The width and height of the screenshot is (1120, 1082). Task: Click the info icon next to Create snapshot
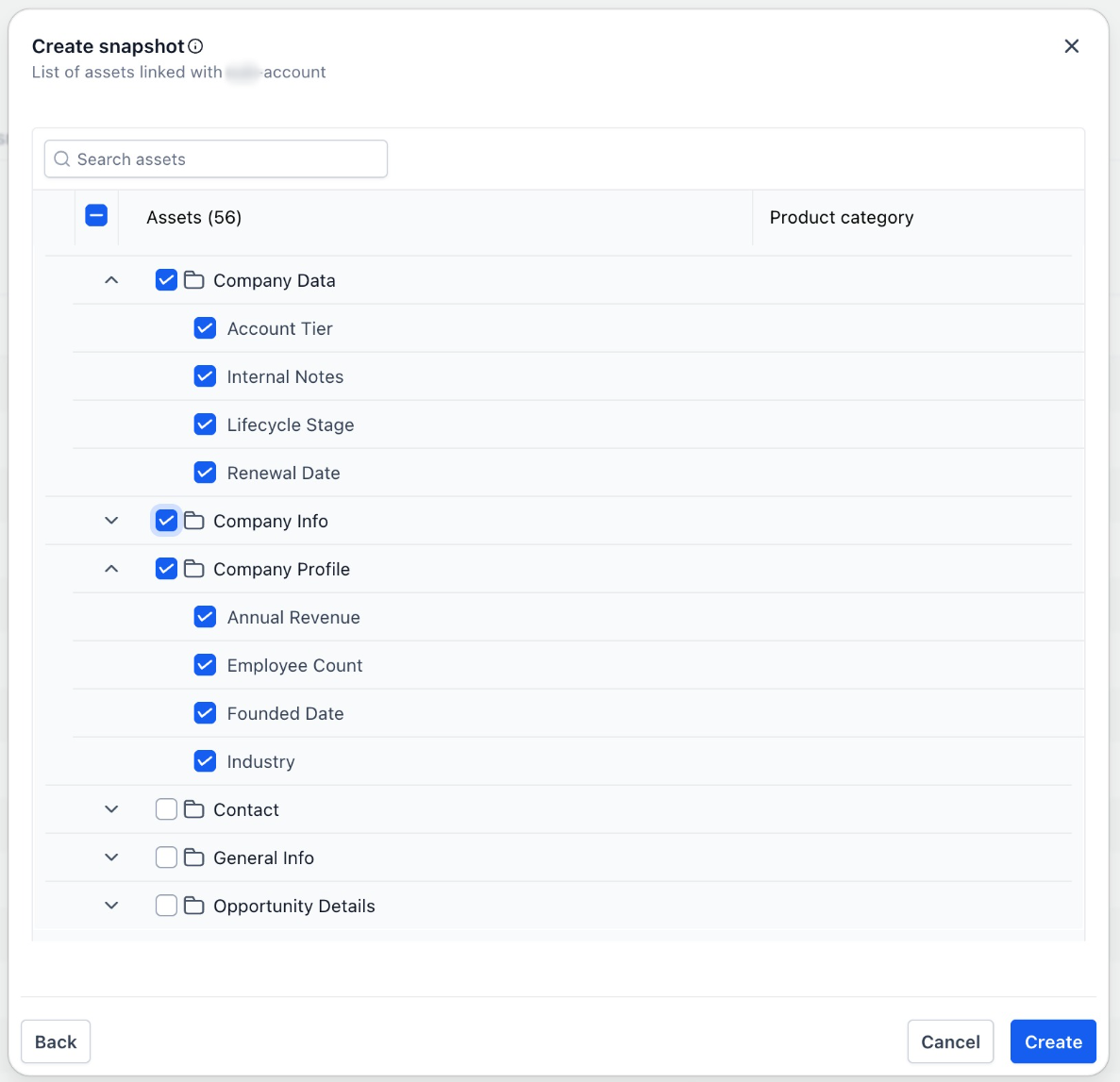pyautogui.click(x=195, y=46)
